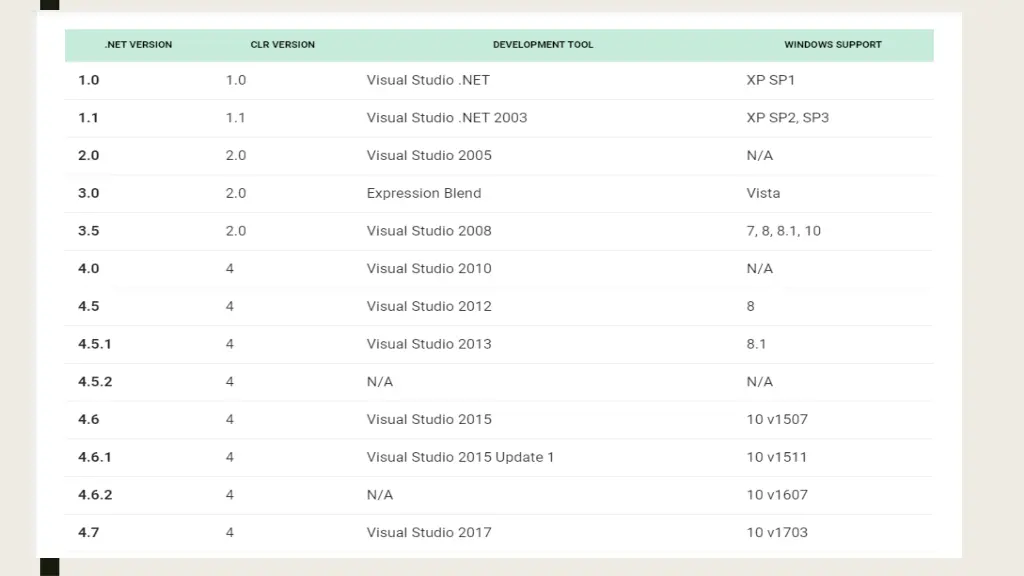Click CLR version 4 in .NET 4.7 row
Screen dimensions: 1024x576
pyautogui.click(x=230, y=533)
